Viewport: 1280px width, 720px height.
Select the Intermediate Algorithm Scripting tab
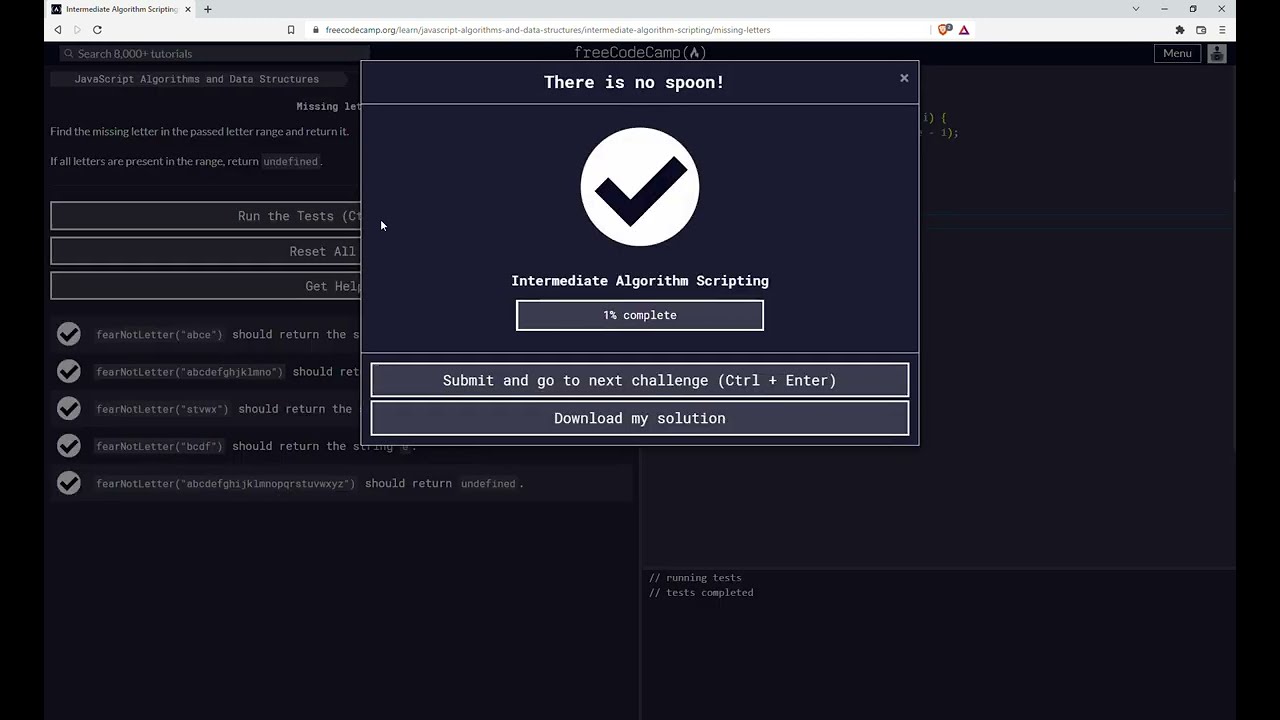(122, 9)
